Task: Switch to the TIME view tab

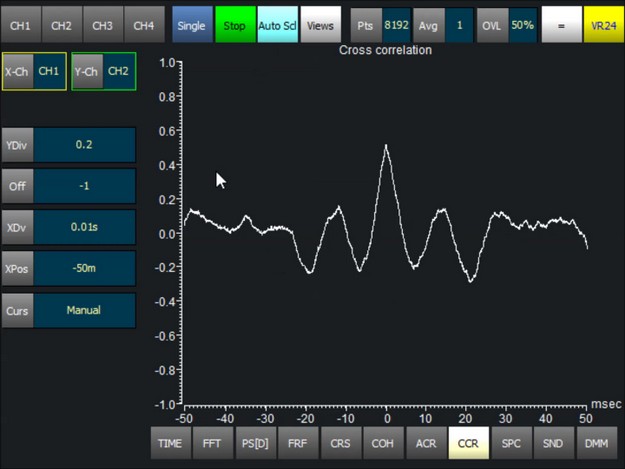Action: pyautogui.click(x=170, y=442)
